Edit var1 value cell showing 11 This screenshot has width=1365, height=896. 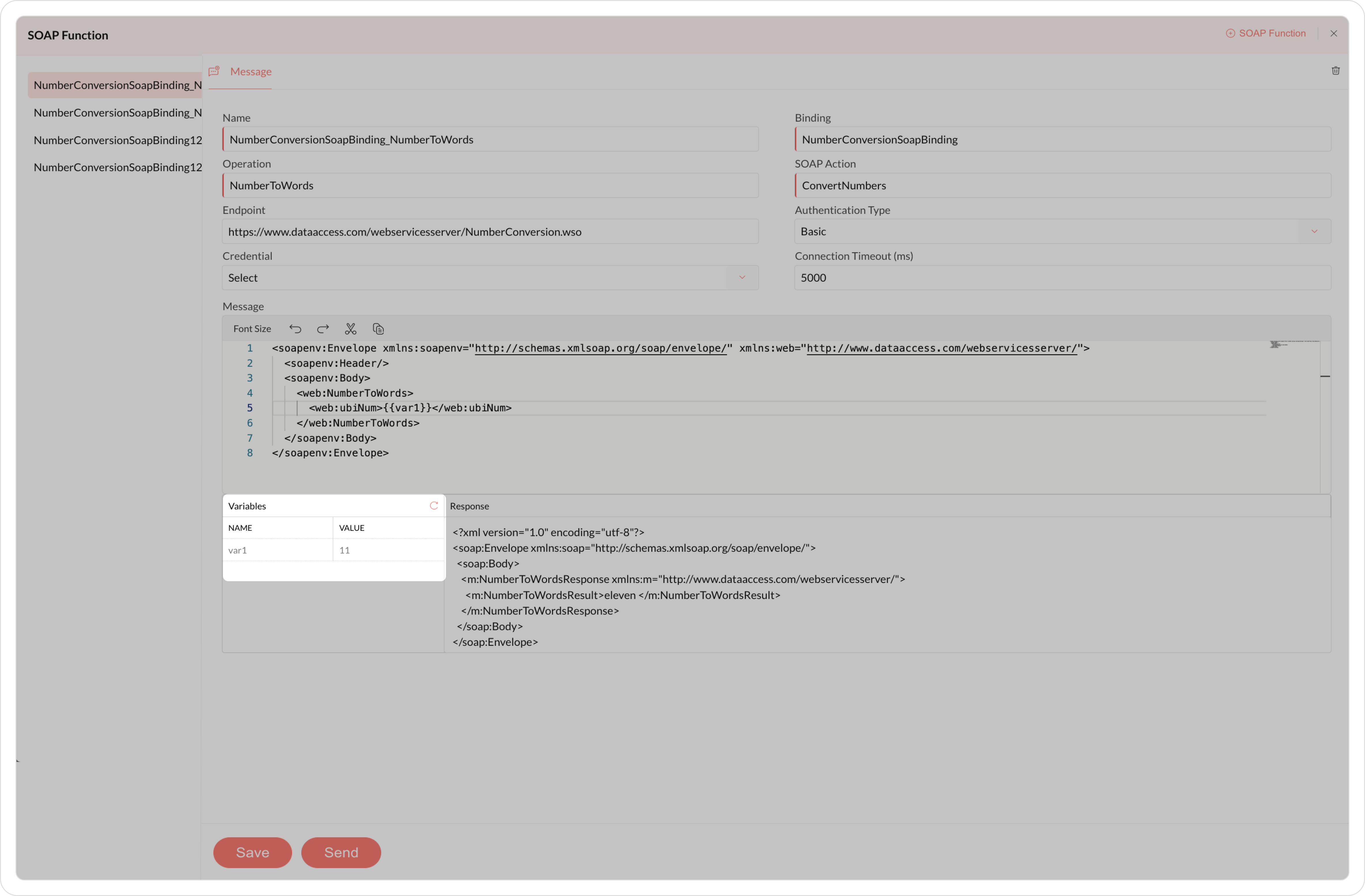[388, 550]
